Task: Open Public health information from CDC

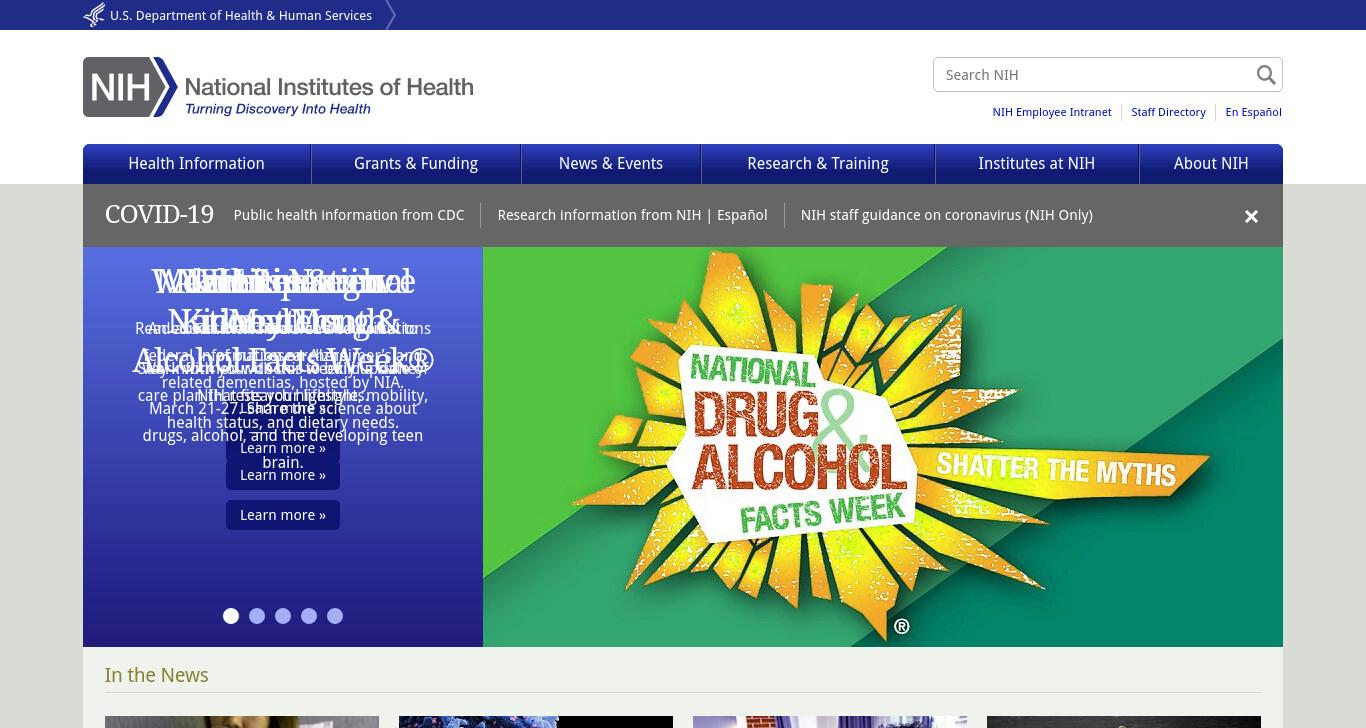Action: pyautogui.click(x=349, y=215)
